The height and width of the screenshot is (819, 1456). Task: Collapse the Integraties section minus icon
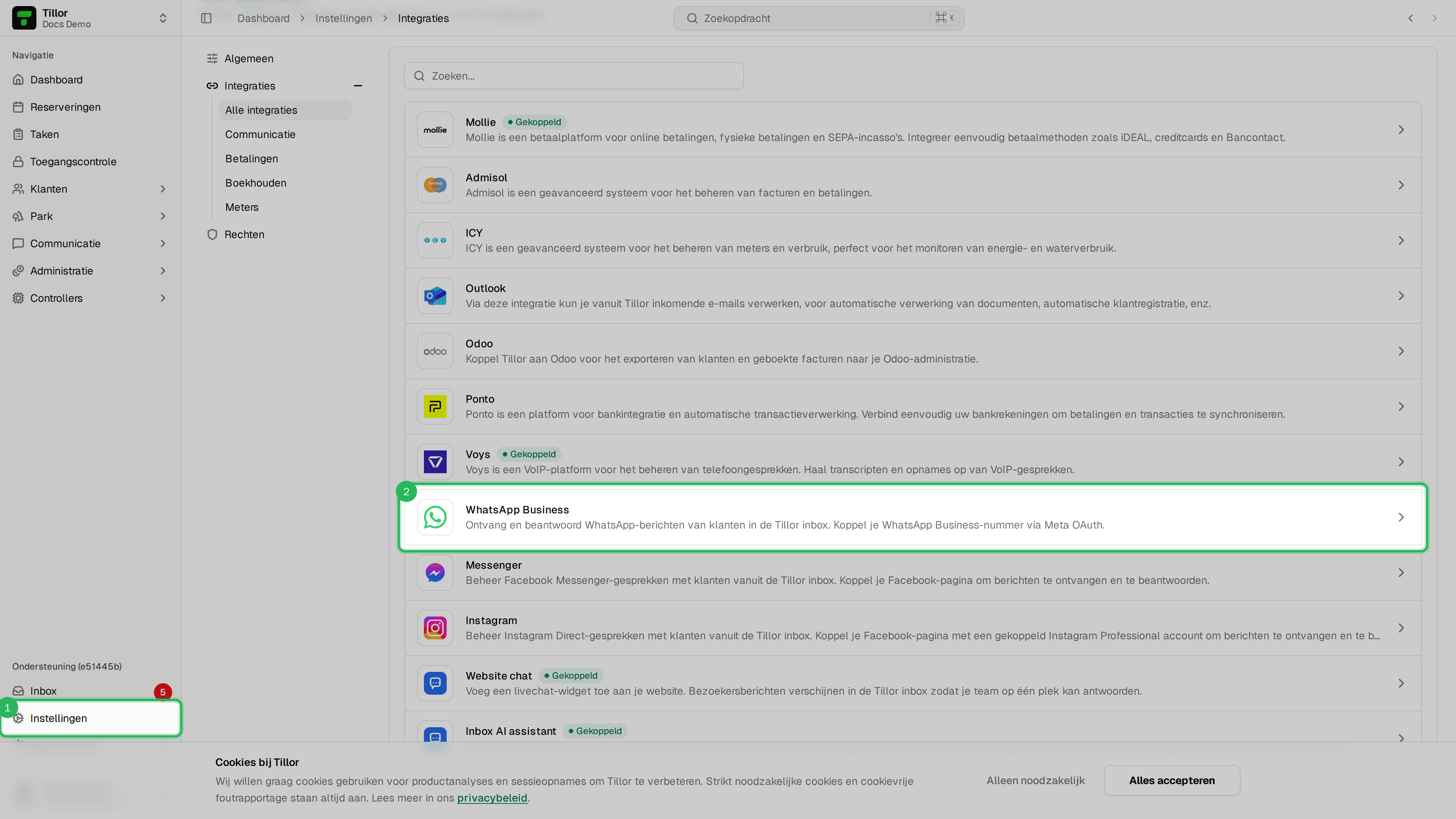coord(358,85)
